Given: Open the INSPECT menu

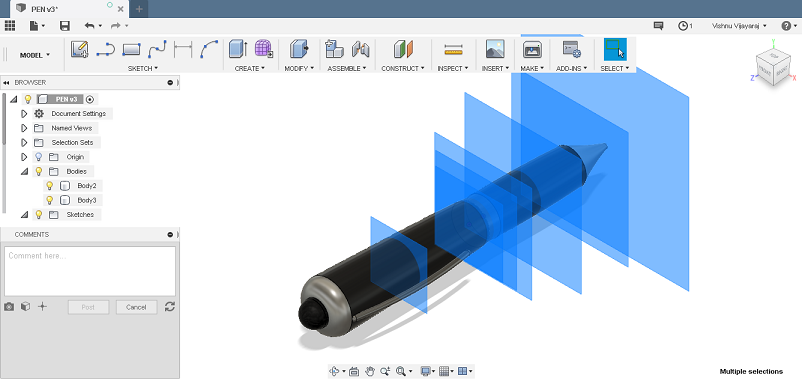Looking at the screenshot, I should pos(453,68).
